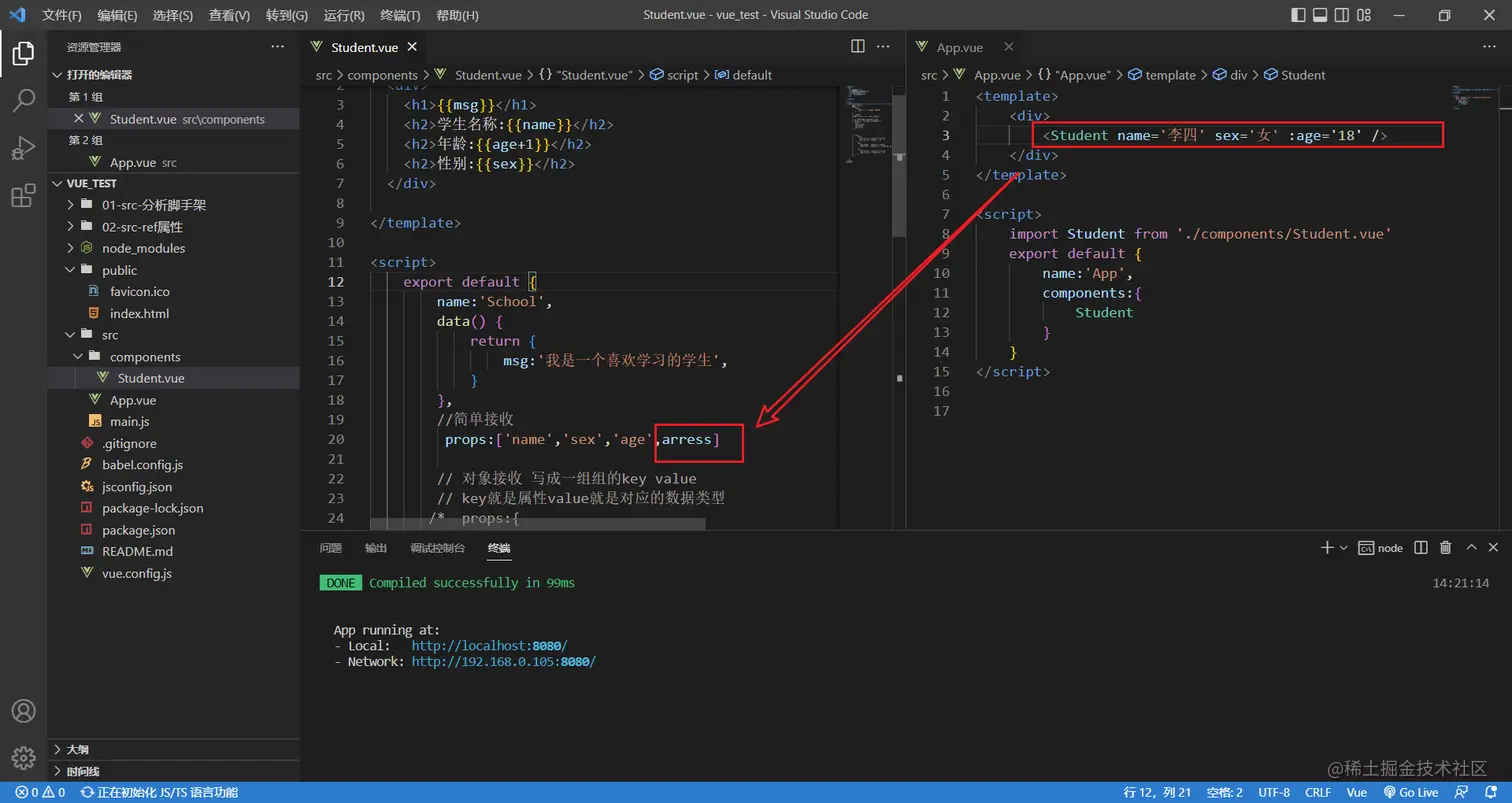The height and width of the screenshot is (803, 1512).
Task: Close Student.vue editor tab
Action: pyautogui.click(x=411, y=47)
